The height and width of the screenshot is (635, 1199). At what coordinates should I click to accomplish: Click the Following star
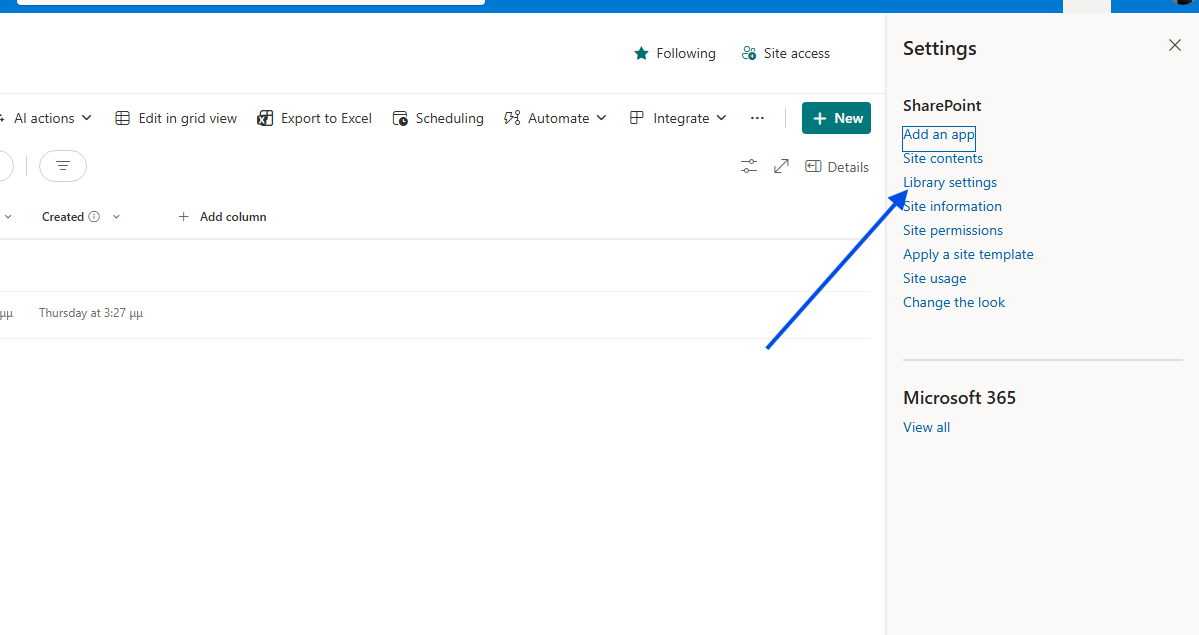pos(642,53)
